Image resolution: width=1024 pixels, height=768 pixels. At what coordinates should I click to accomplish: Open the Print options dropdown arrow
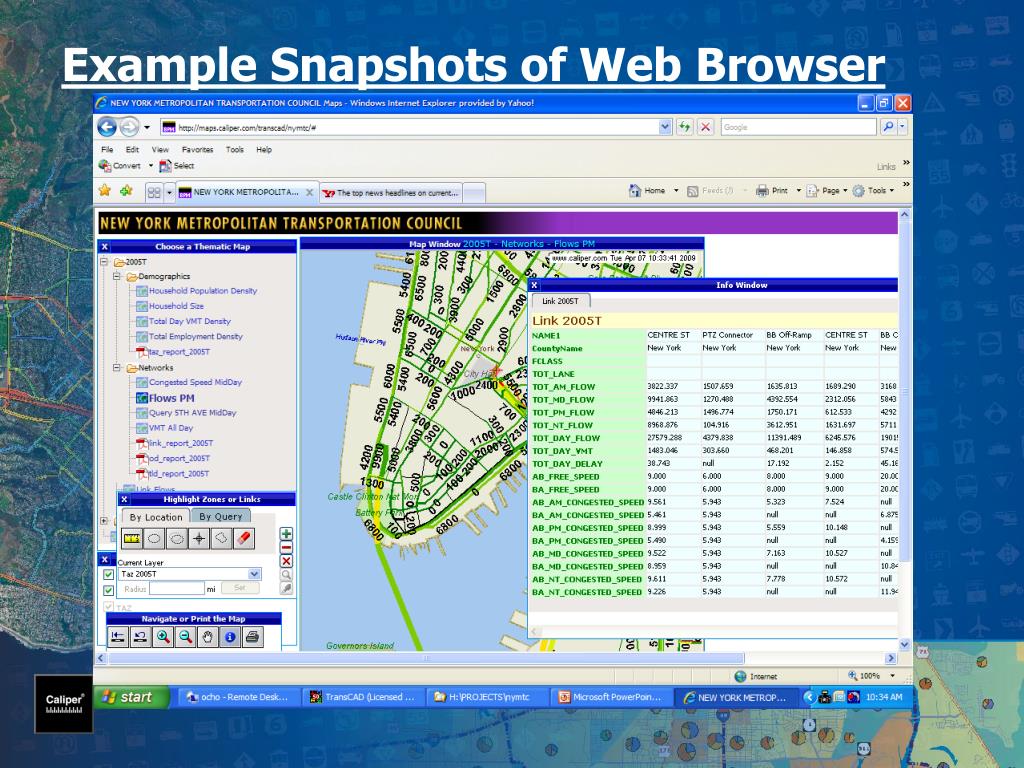pos(798,191)
